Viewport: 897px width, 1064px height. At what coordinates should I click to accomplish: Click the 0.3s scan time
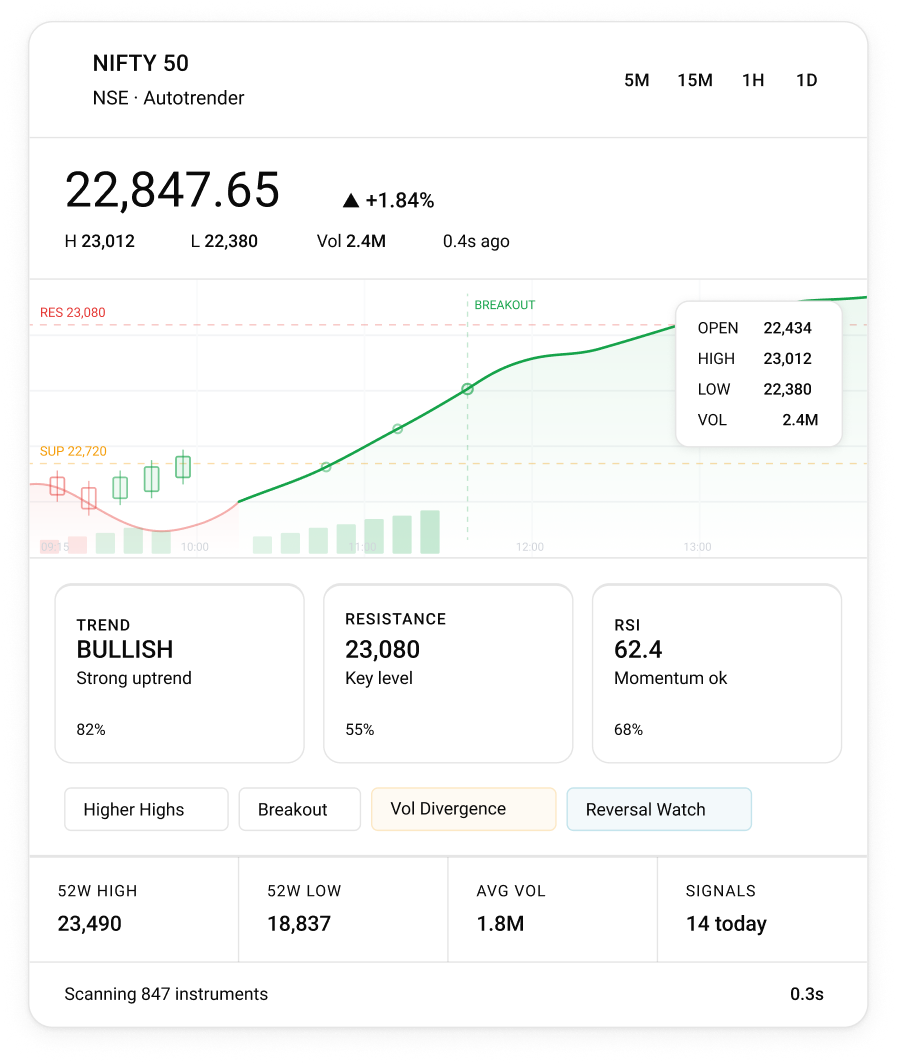pos(807,994)
